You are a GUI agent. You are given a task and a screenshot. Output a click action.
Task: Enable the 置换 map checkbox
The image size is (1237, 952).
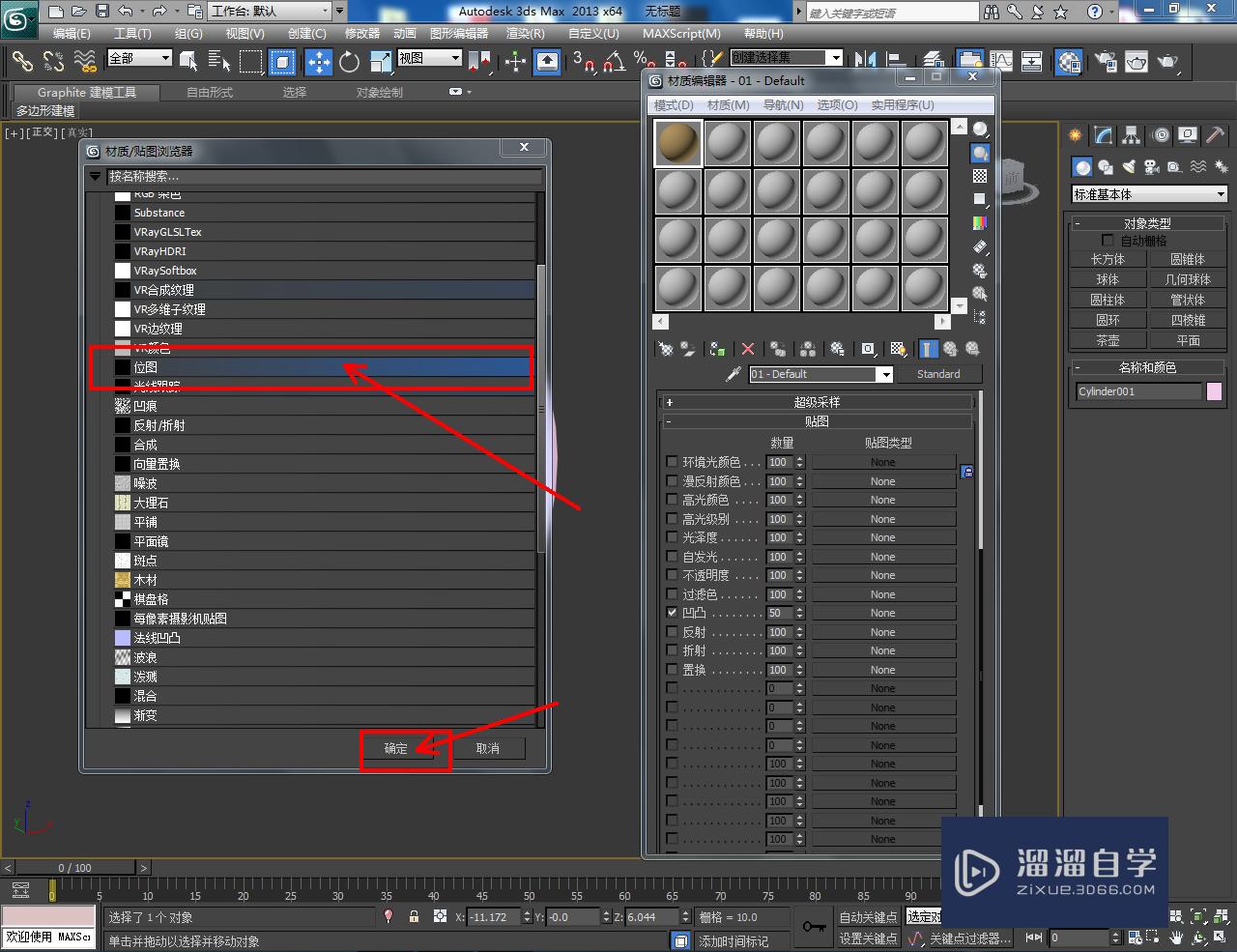pyautogui.click(x=673, y=670)
